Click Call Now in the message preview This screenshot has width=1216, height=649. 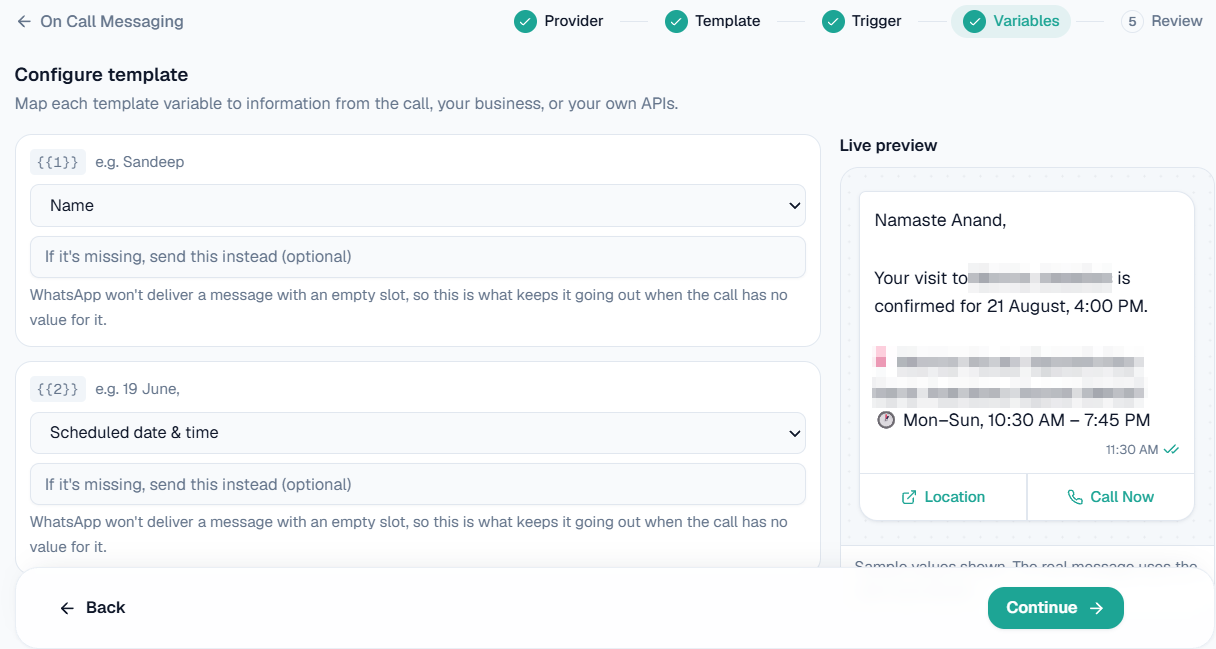[1111, 497]
